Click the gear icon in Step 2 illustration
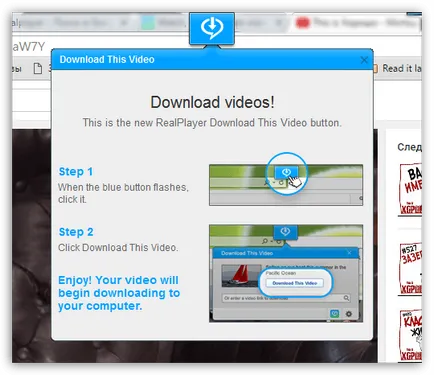The image size is (434, 375). pos(349,314)
